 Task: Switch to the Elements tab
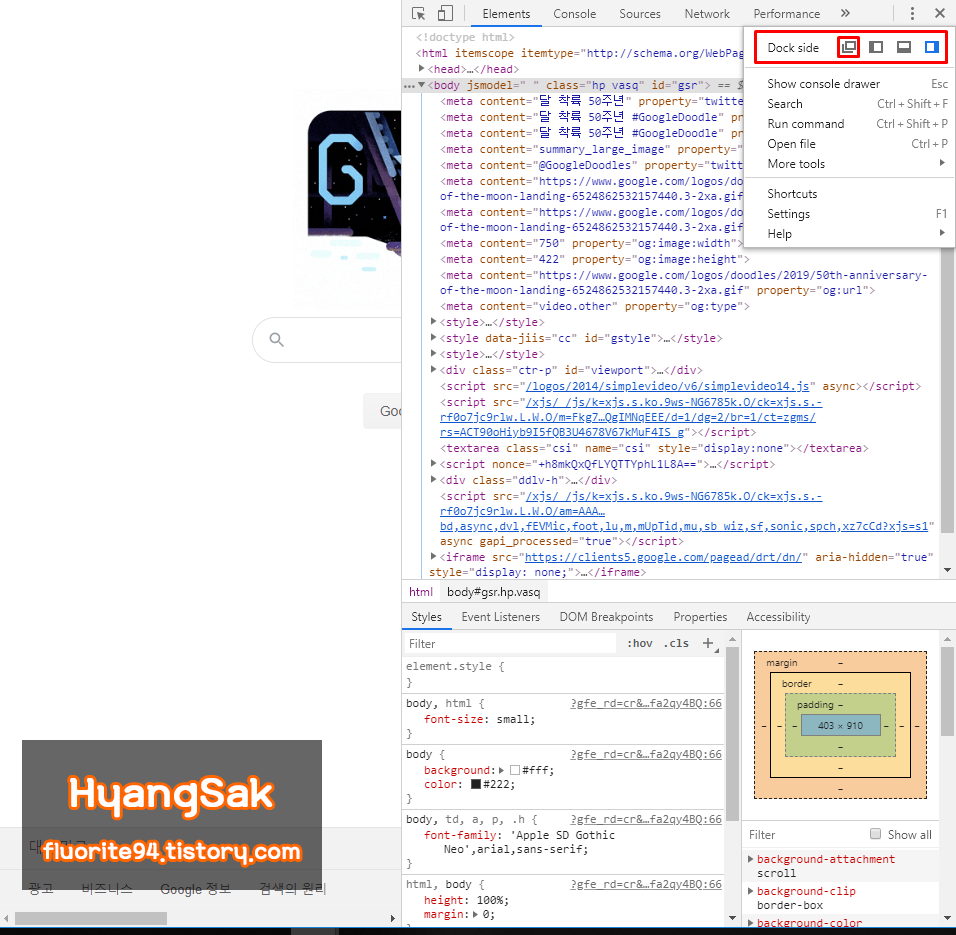click(x=506, y=13)
